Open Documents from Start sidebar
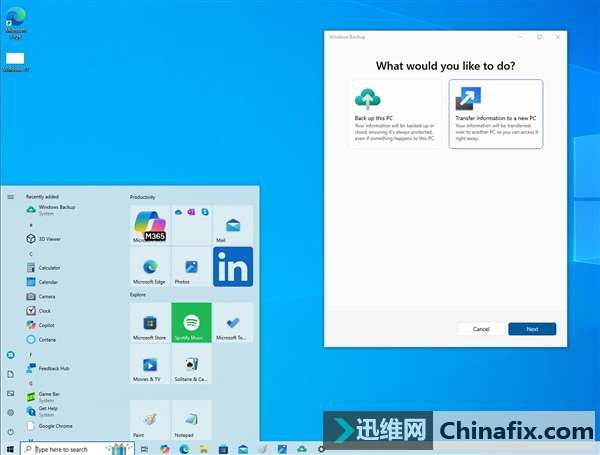600x455 pixels. coord(11,374)
